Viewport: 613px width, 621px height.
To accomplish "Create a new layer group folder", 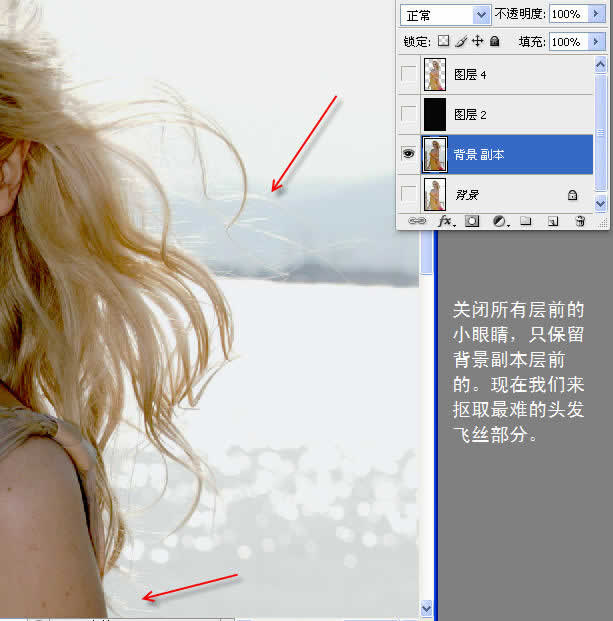I will [x=525, y=221].
